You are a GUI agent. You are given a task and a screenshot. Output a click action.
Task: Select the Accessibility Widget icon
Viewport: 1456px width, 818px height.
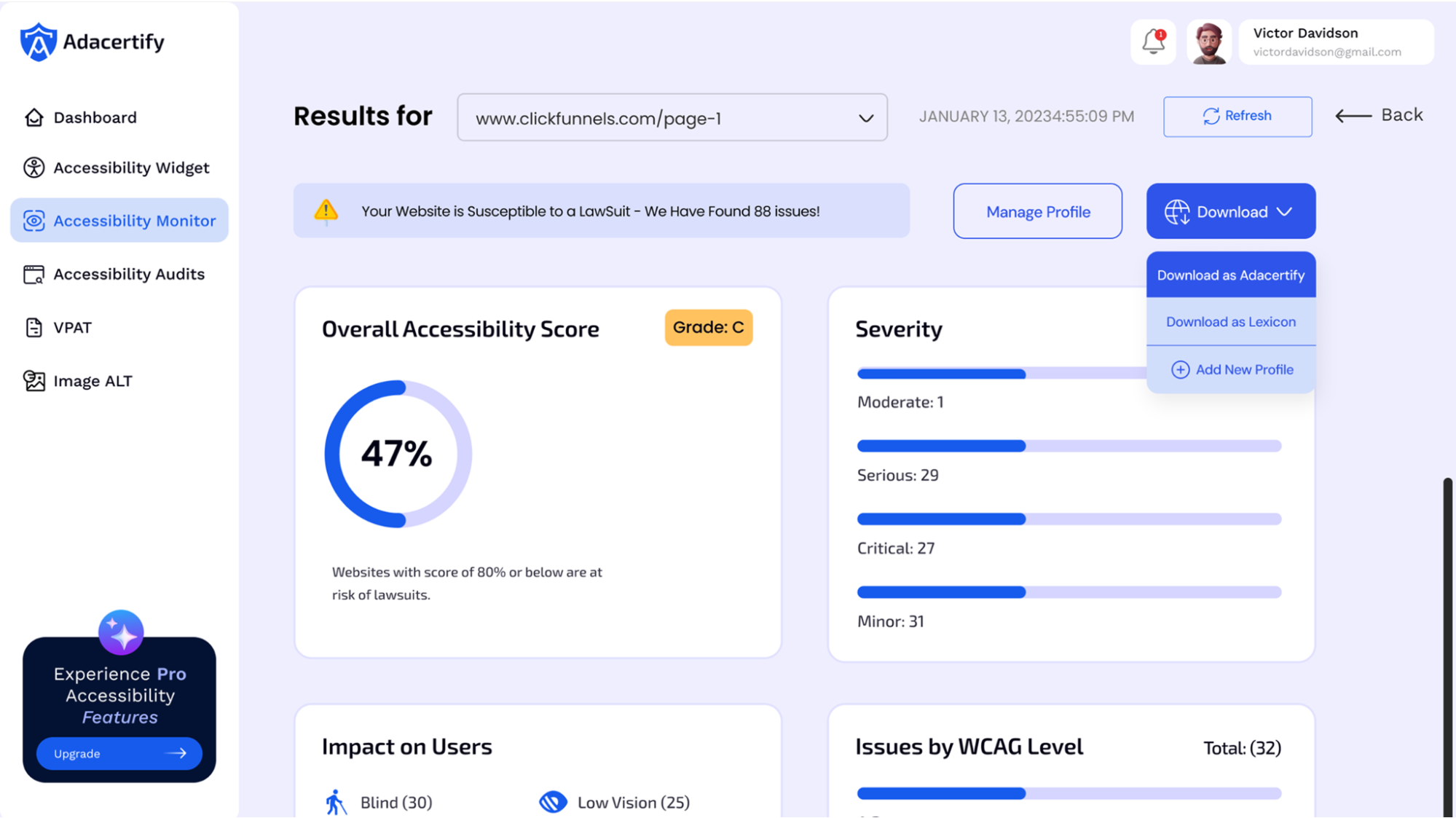pos(34,168)
